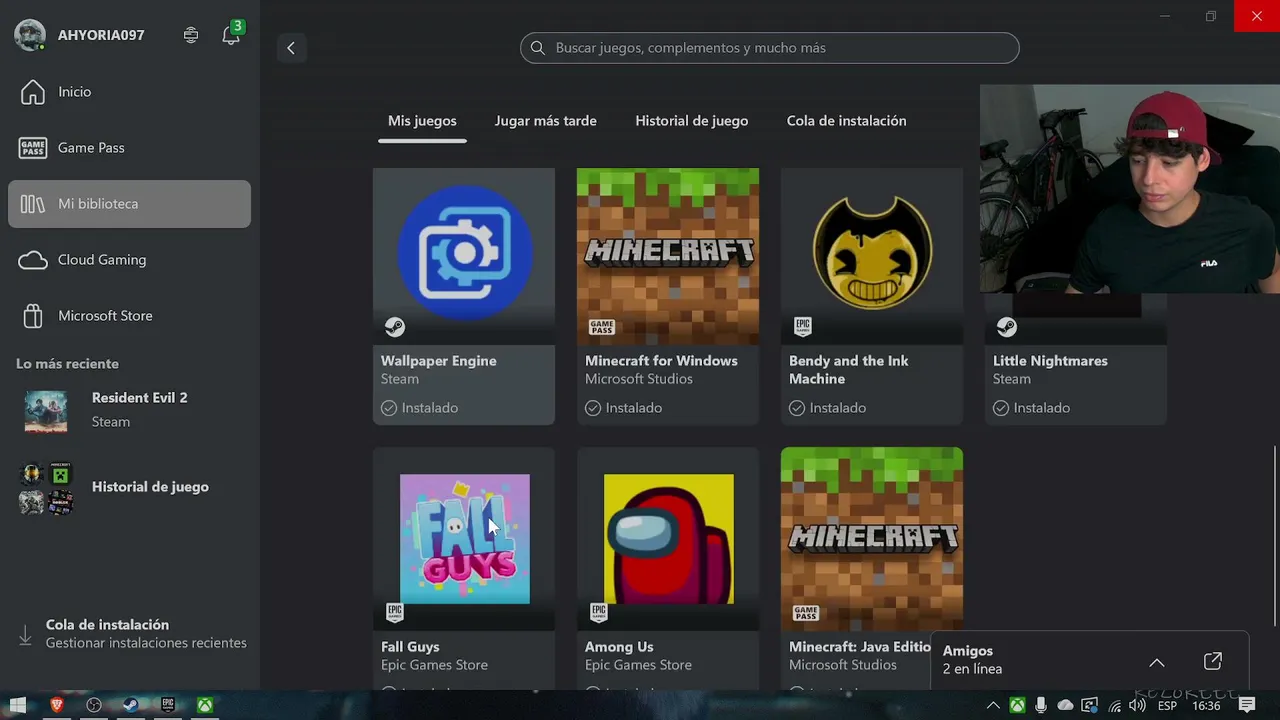Open the Cola de instalación tab
This screenshot has height=720, width=1280.
coord(847,121)
